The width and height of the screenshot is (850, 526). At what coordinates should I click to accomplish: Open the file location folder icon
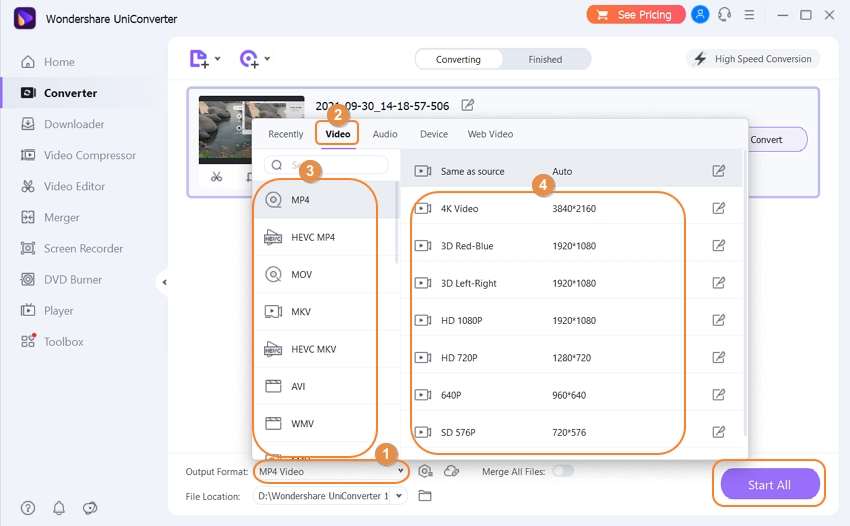(x=424, y=496)
